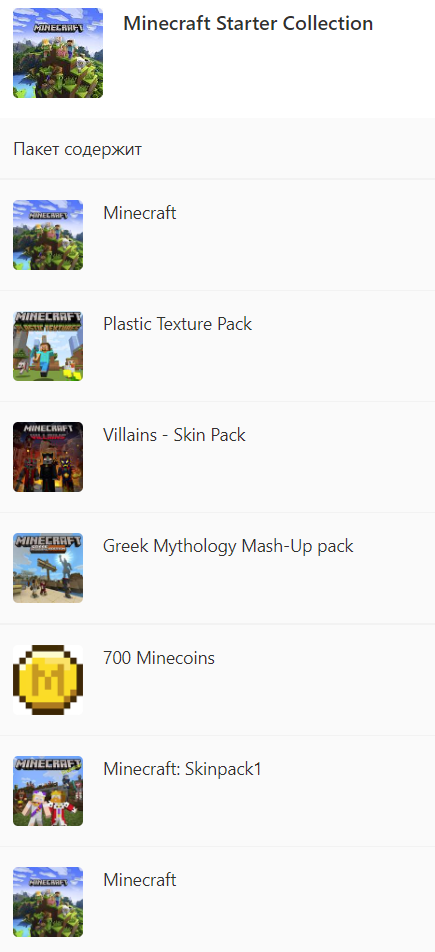Click the Plastic Texture Pack icon
This screenshot has width=435, height=952.
48,346
